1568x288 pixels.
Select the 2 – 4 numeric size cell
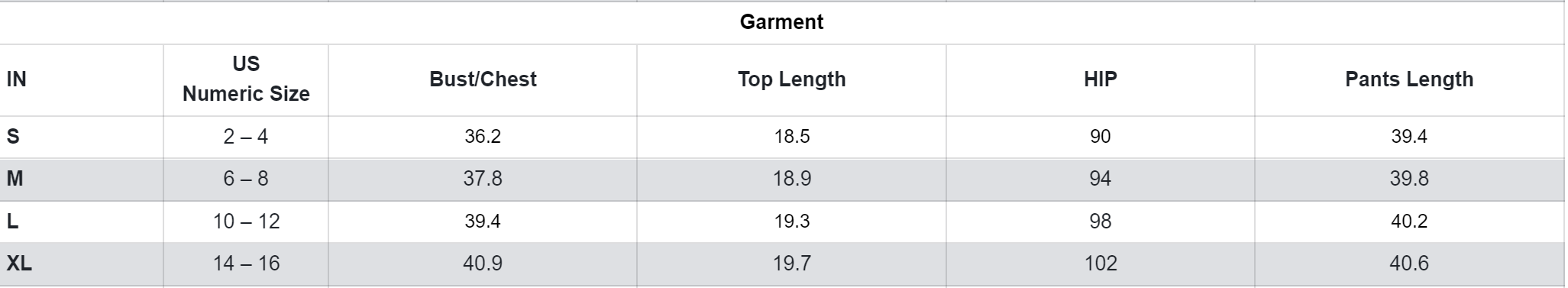[246, 137]
